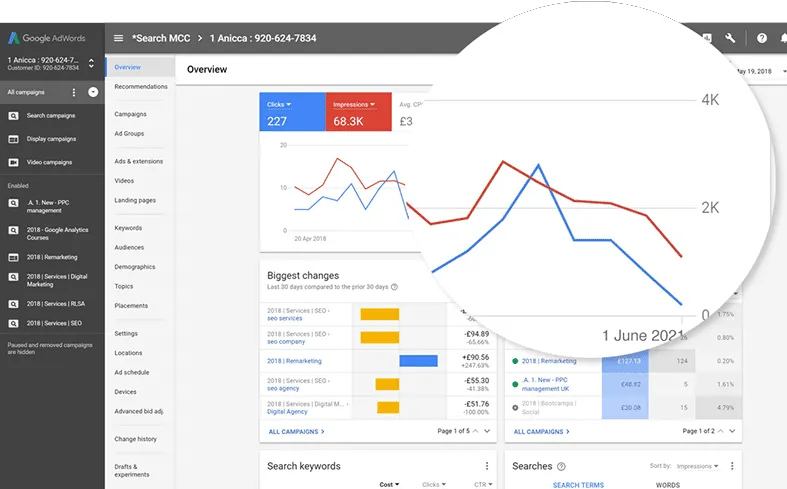The width and height of the screenshot is (787, 489).
Task: Open Drafts & experiments page
Action: [x=132, y=470]
